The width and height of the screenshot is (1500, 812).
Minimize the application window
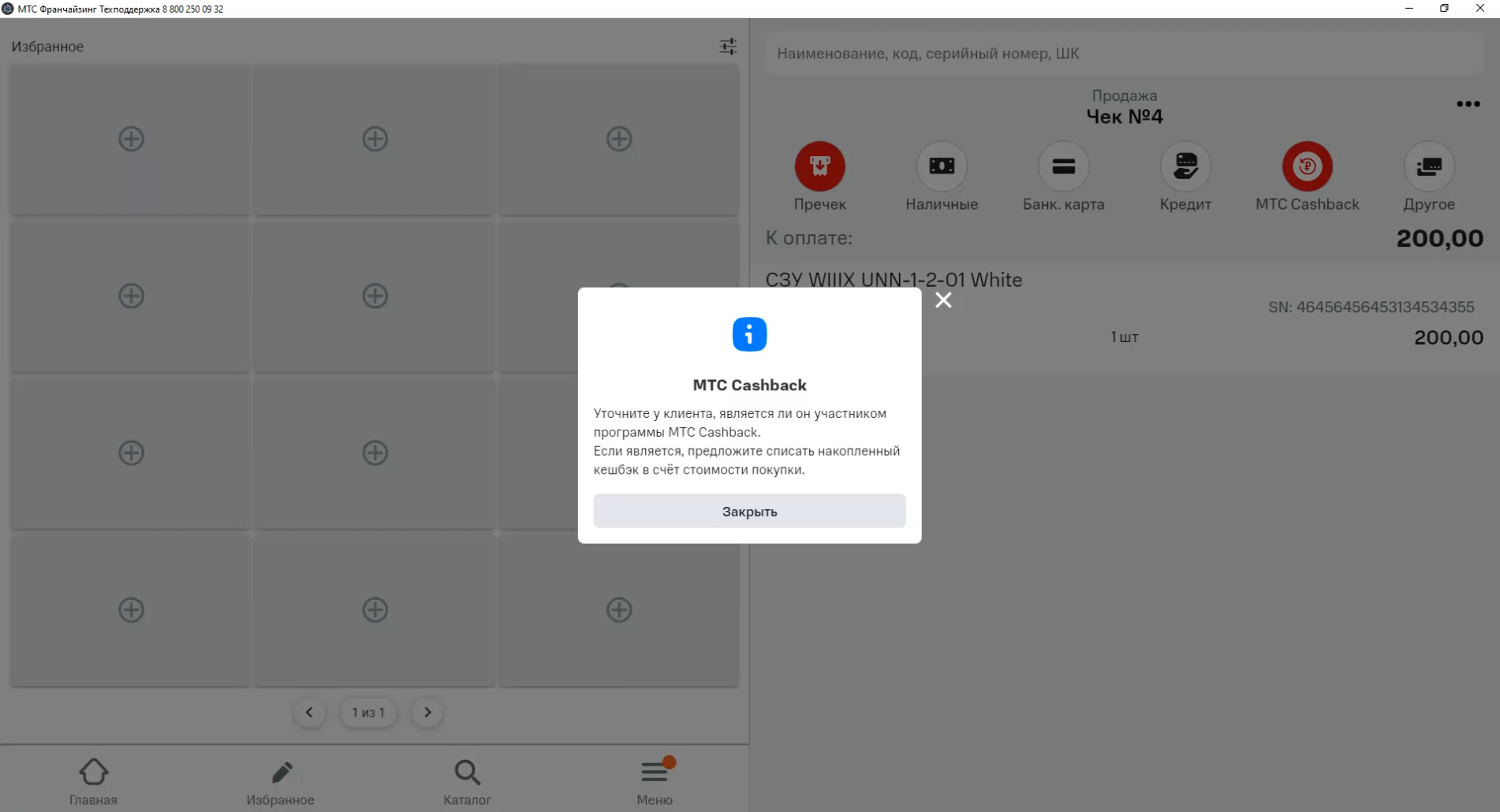[1409, 9]
